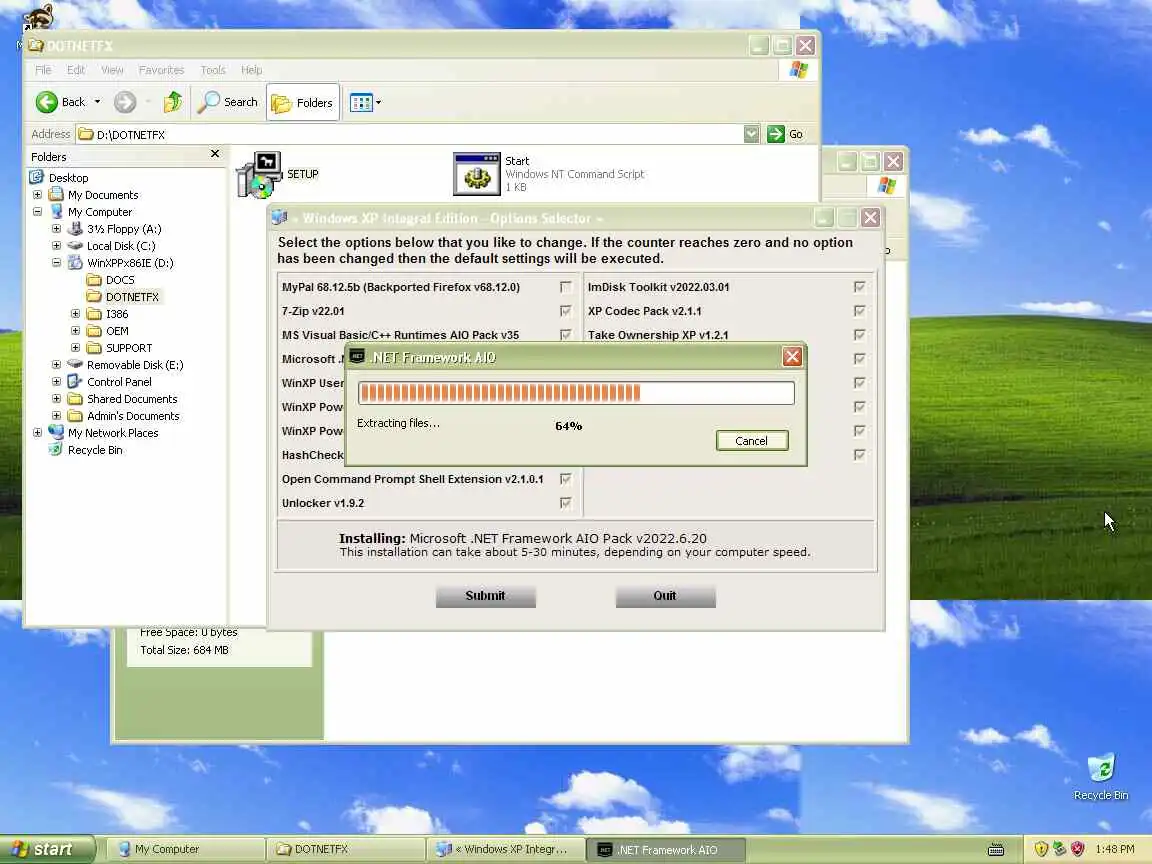Select Local Disk (C:) in tree

(x=121, y=245)
